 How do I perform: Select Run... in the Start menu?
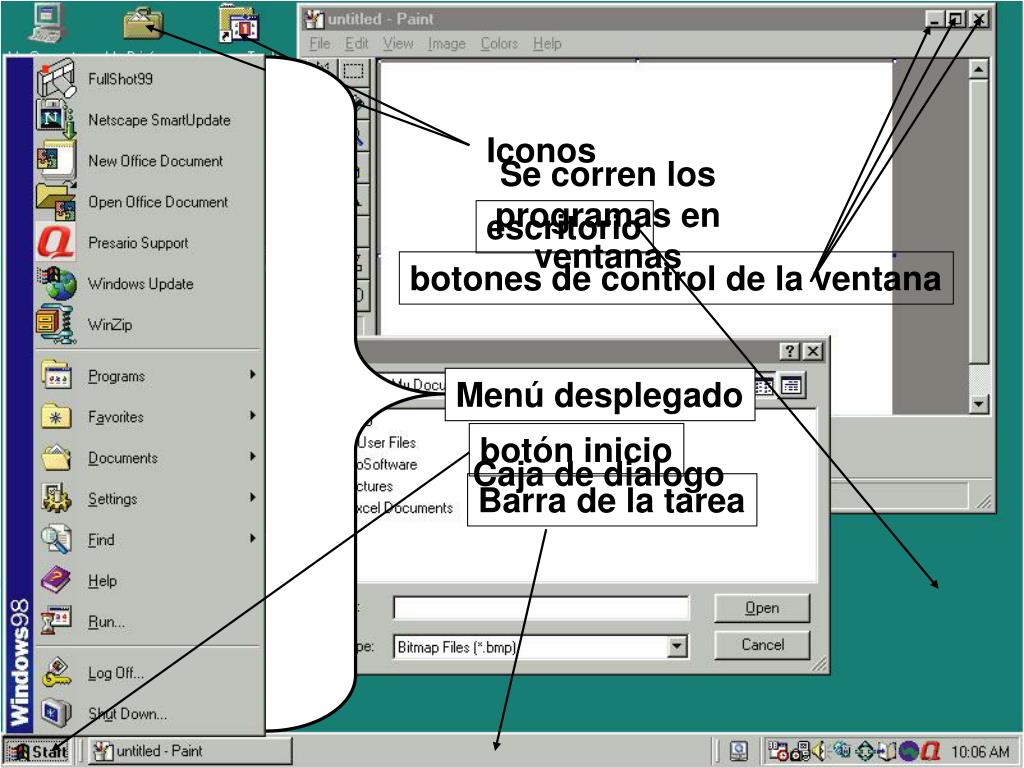pos(148,621)
